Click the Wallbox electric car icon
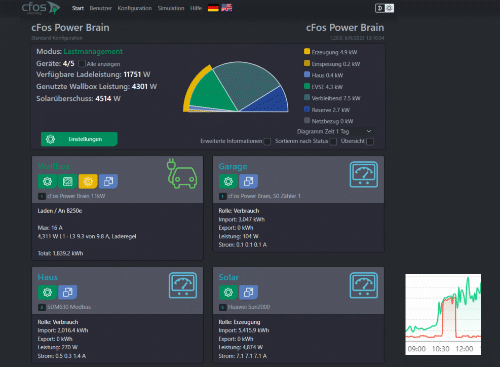This screenshot has height=367, width=500. [182, 174]
